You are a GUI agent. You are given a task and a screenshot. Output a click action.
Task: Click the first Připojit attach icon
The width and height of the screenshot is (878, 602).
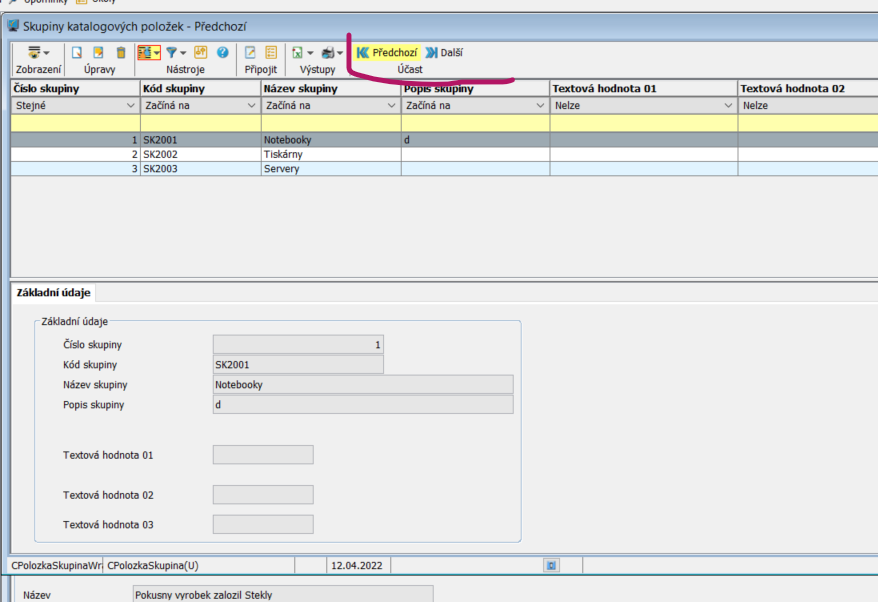point(250,53)
